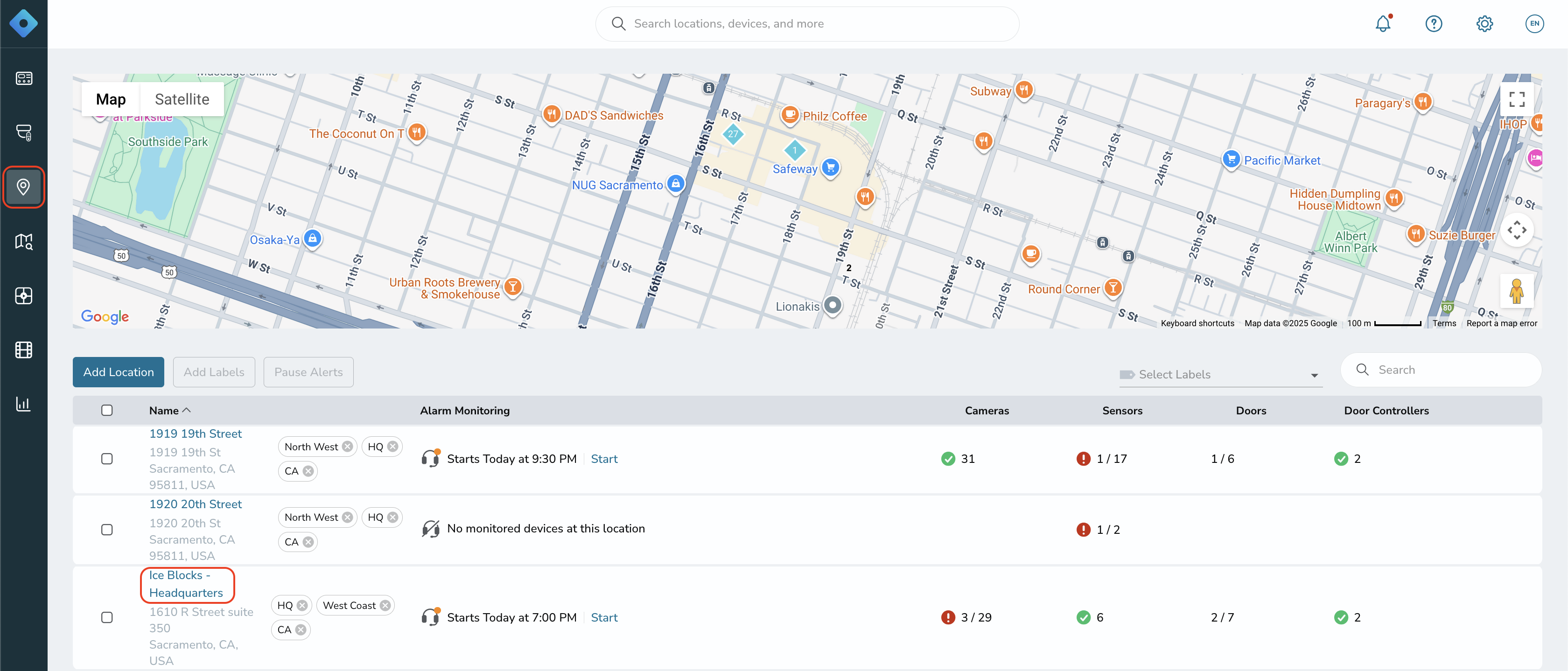1568x671 pixels.
Task: Check the 1919 19th Street row checkbox
Action: point(106,459)
